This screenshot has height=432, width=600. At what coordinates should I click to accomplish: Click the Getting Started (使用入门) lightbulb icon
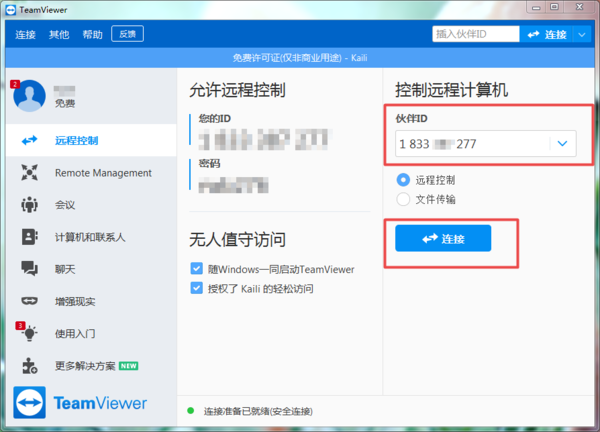click(29, 333)
